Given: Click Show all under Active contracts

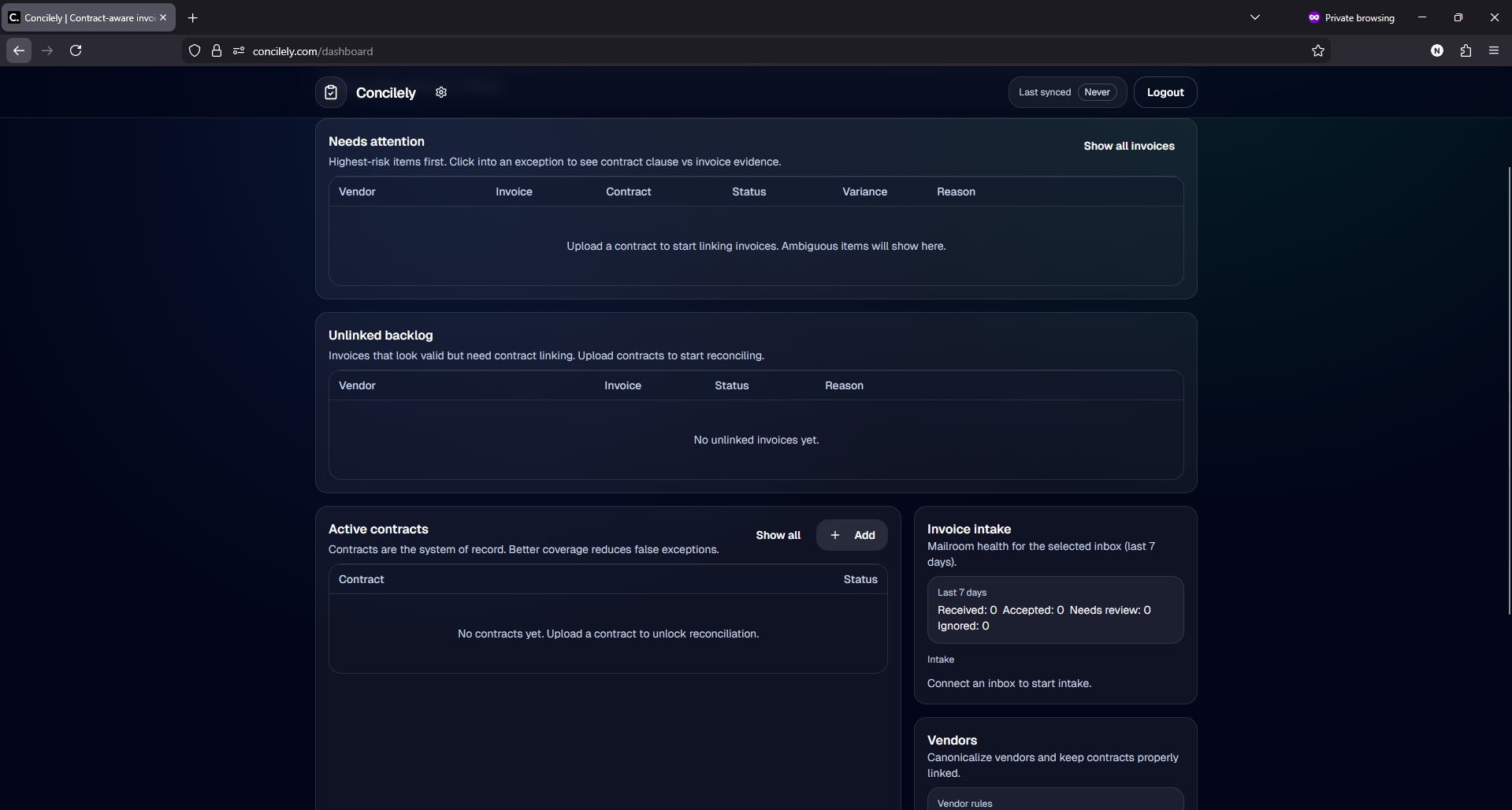Looking at the screenshot, I should (778, 535).
